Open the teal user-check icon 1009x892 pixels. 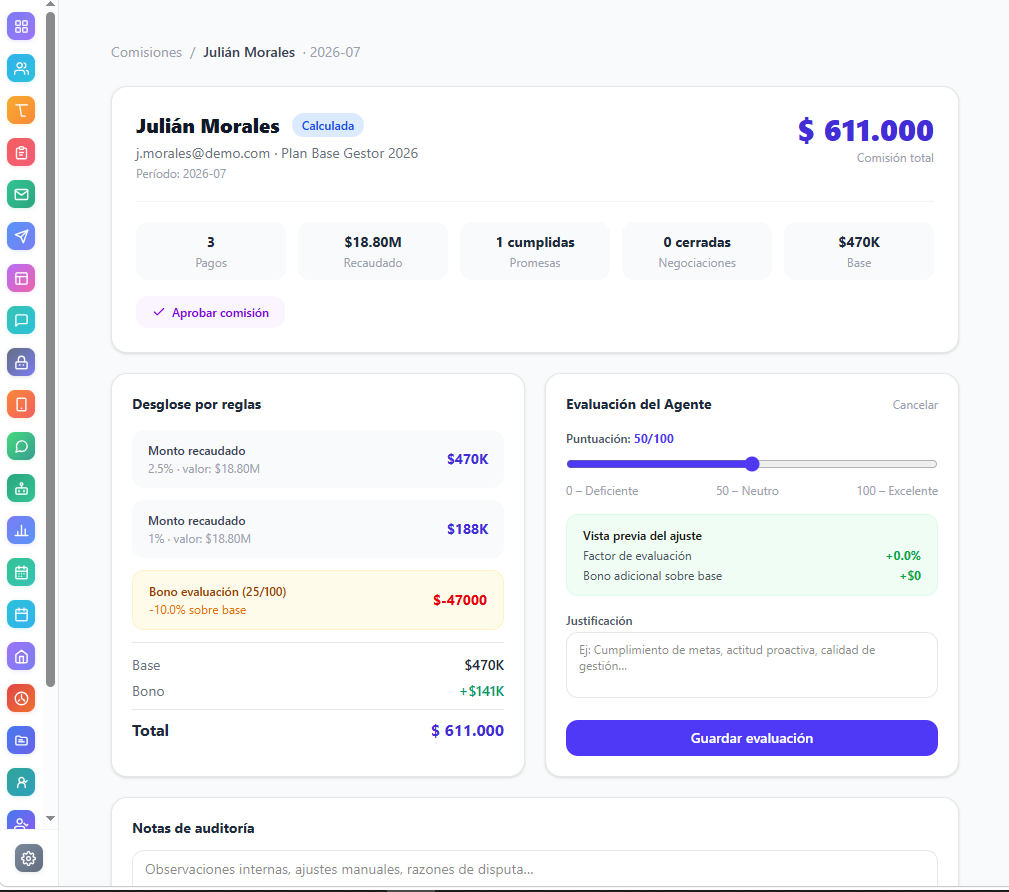21,783
